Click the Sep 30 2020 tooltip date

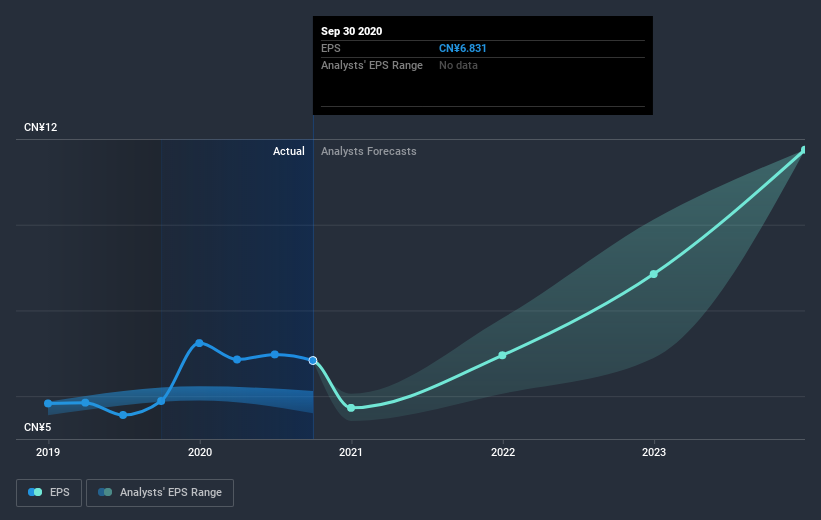click(351, 31)
